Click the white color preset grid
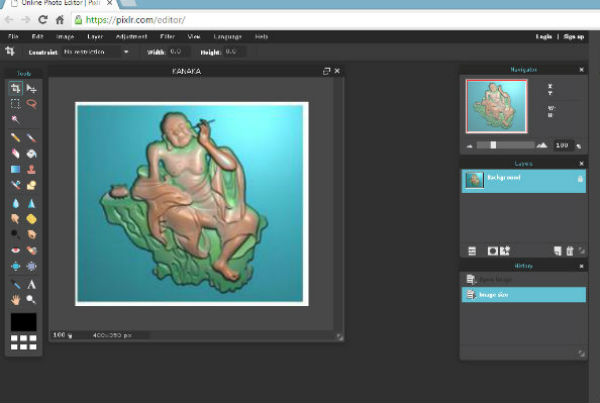This screenshot has height=403, width=600. [23, 343]
